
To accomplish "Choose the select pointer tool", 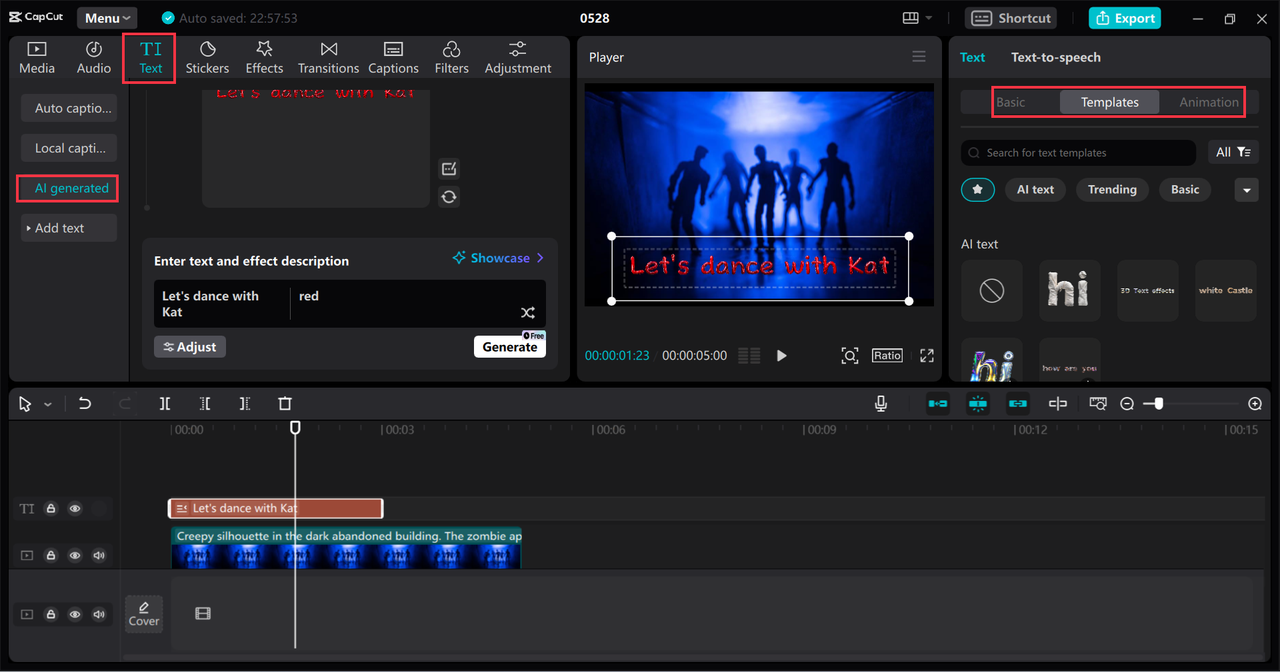I will (25, 404).
